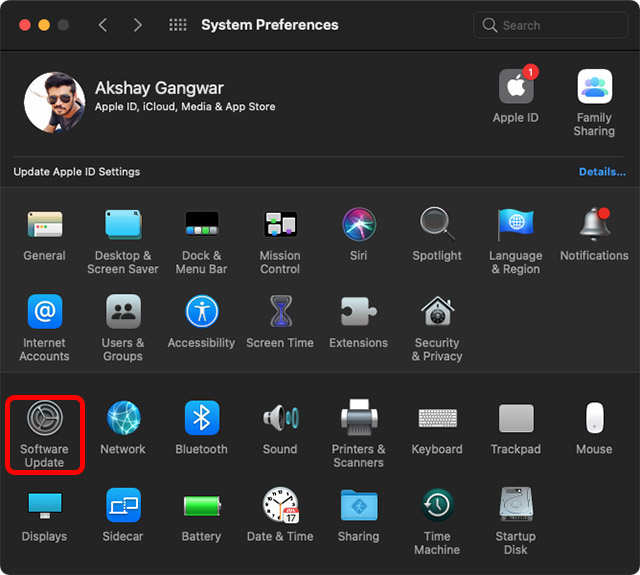Click Update Apple ID Settings text
This screenshot has height=575, width=640.
77,172
